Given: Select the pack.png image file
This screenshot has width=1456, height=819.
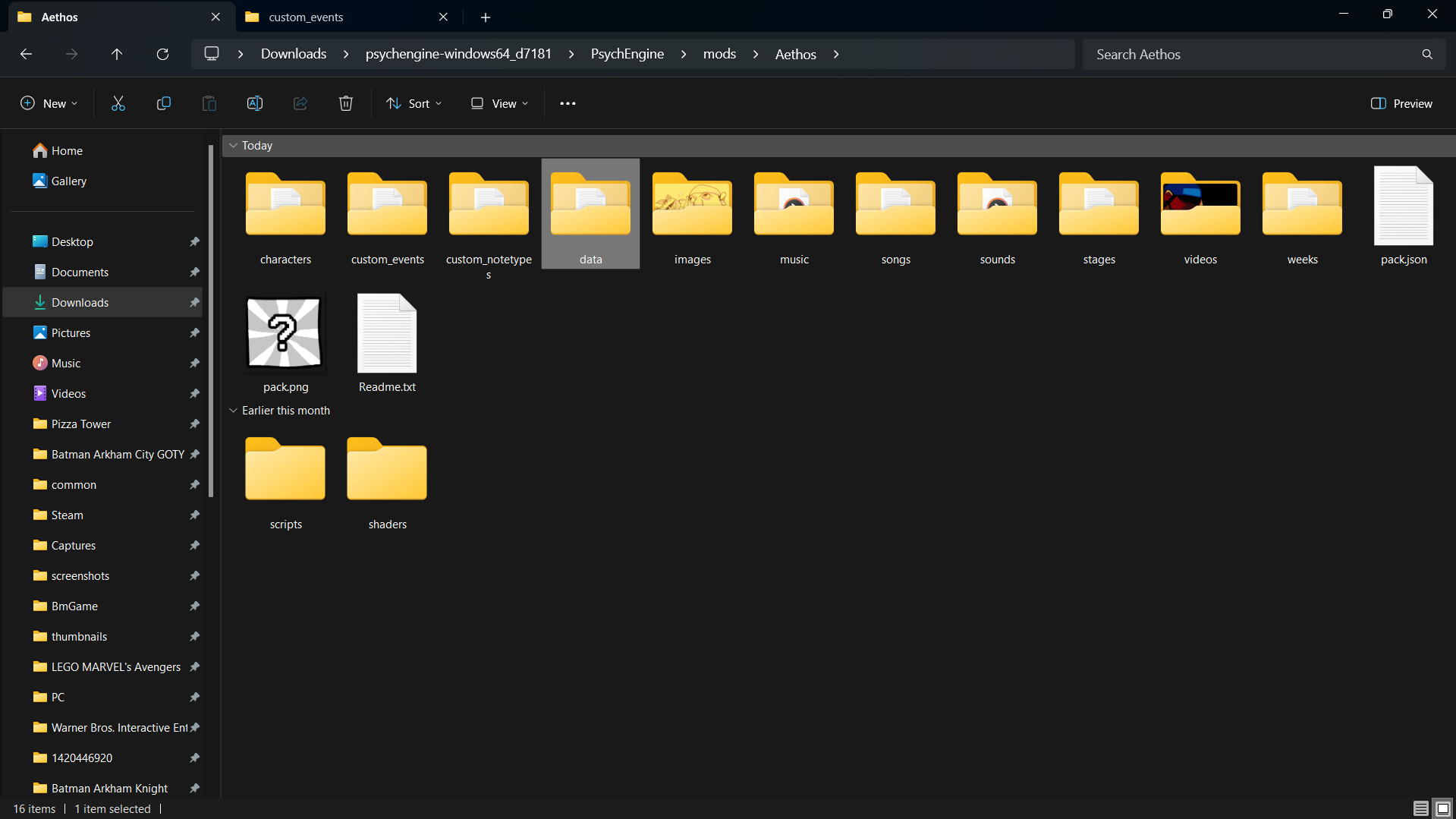Looking at the screenshot, I should 286,343.
